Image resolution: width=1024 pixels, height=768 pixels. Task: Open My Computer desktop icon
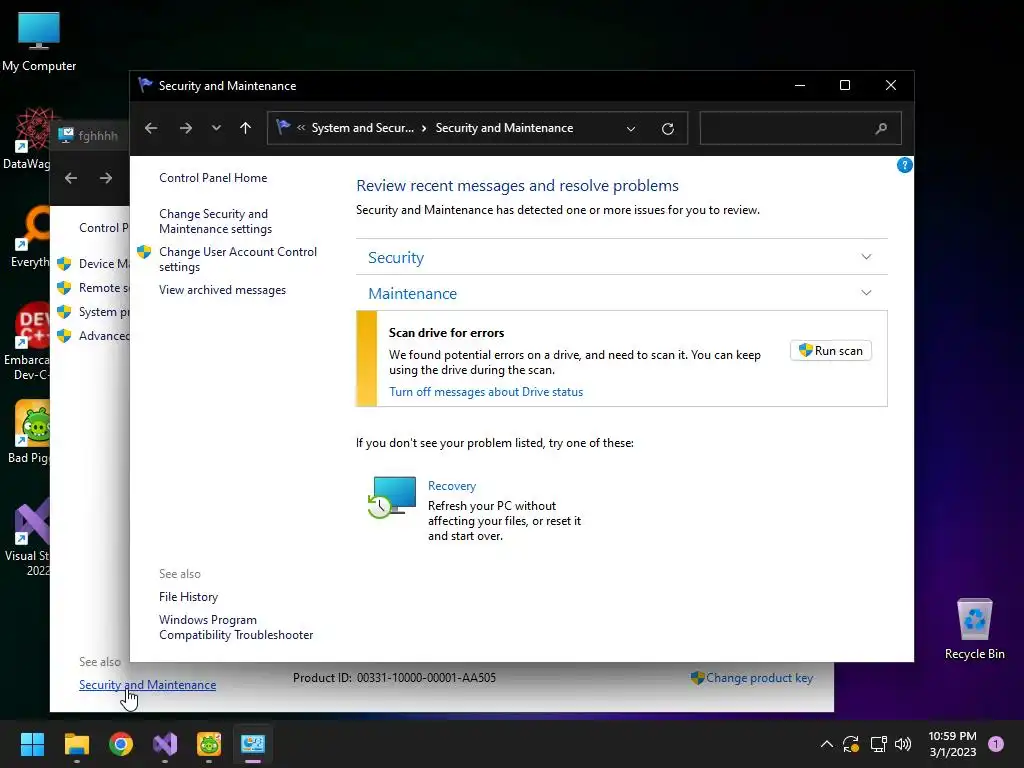(39, 42)
